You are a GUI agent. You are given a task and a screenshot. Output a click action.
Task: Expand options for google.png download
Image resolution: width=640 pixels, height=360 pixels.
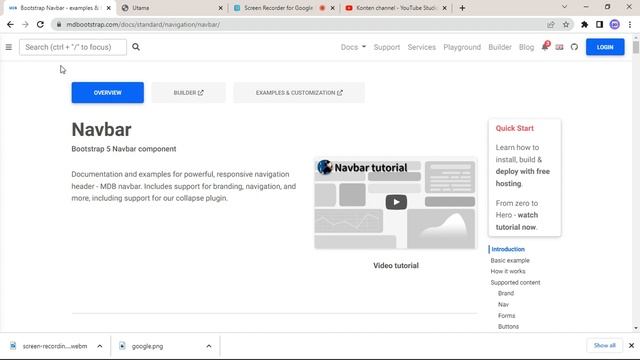pos(209,346)
